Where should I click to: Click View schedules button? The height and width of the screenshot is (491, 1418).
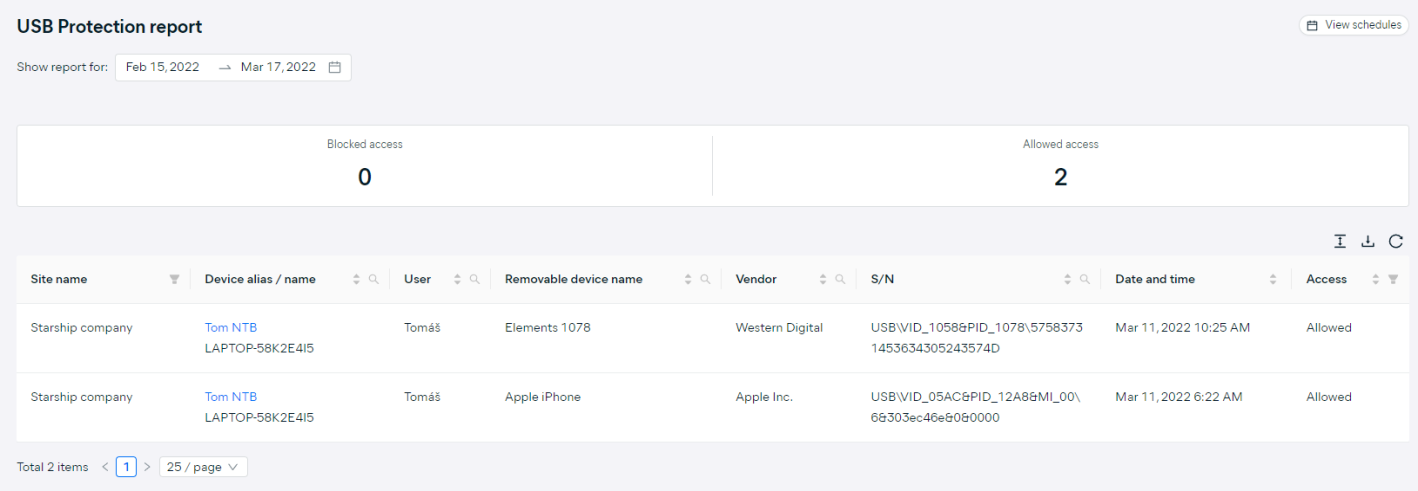[1354, 25]
